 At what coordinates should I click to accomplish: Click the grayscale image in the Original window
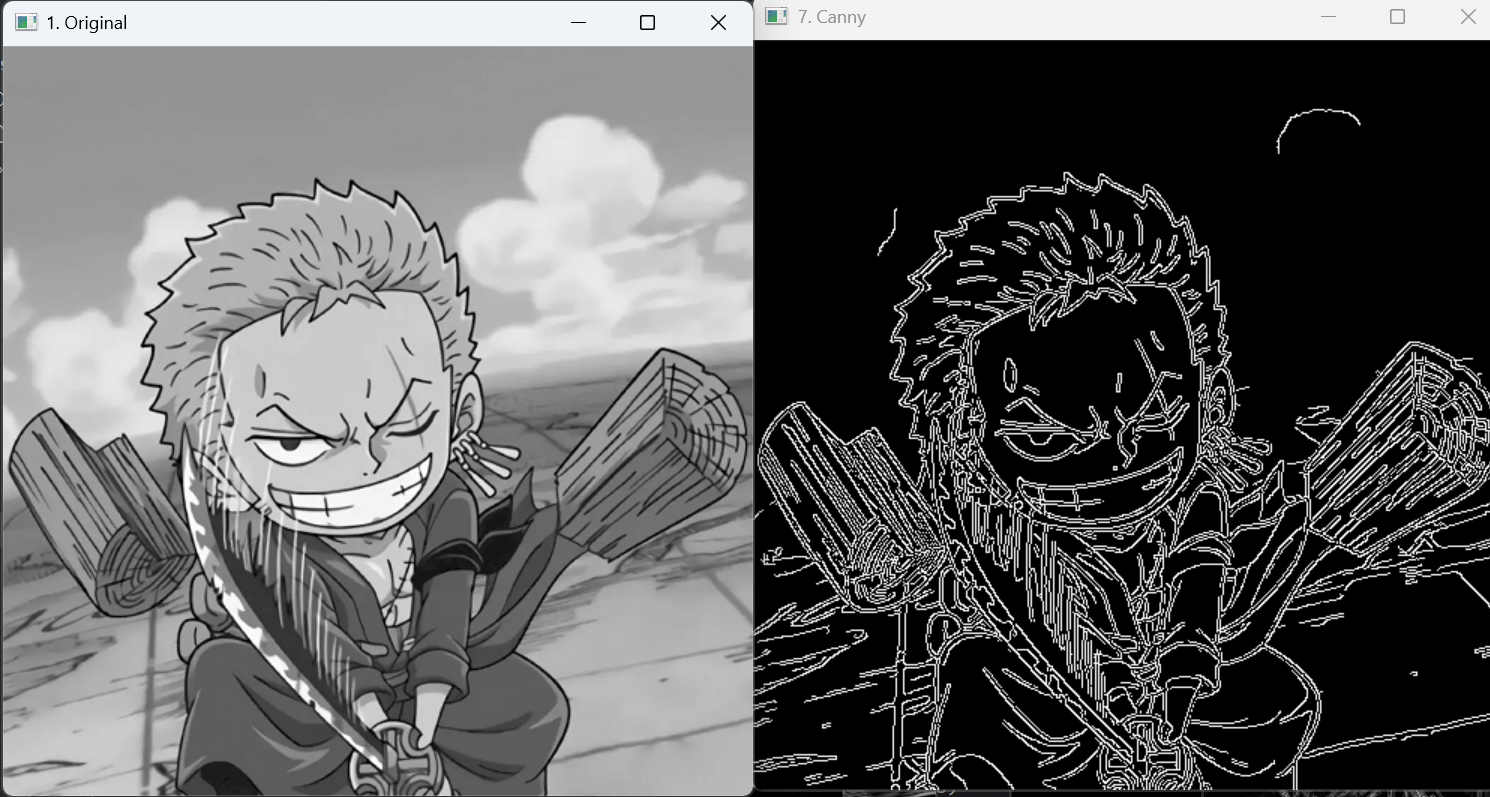[x=377, y=420]
